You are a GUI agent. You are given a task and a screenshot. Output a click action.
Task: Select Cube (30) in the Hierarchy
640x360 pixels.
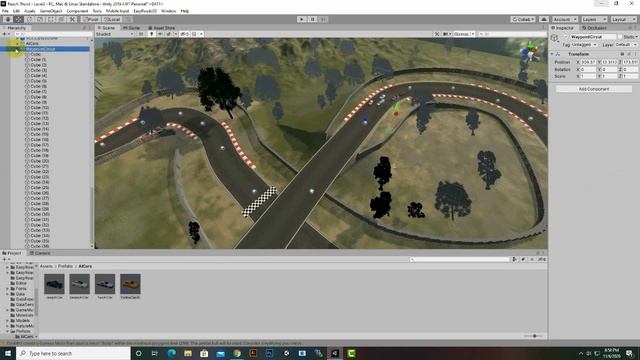[40, 214]
